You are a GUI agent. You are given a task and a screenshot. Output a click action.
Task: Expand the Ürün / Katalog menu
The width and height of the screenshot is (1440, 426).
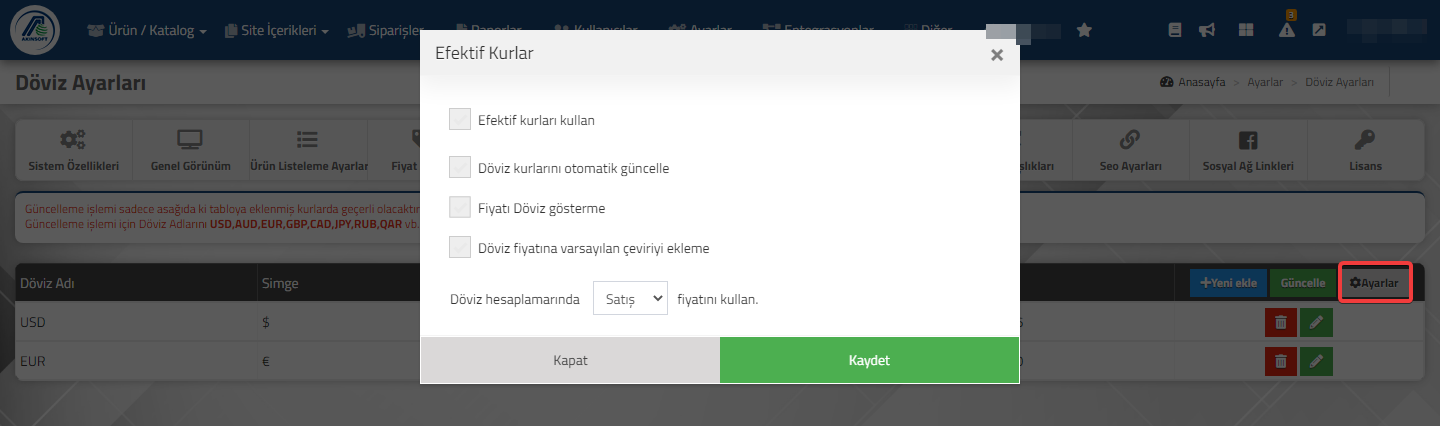click(x=147, y=31)
